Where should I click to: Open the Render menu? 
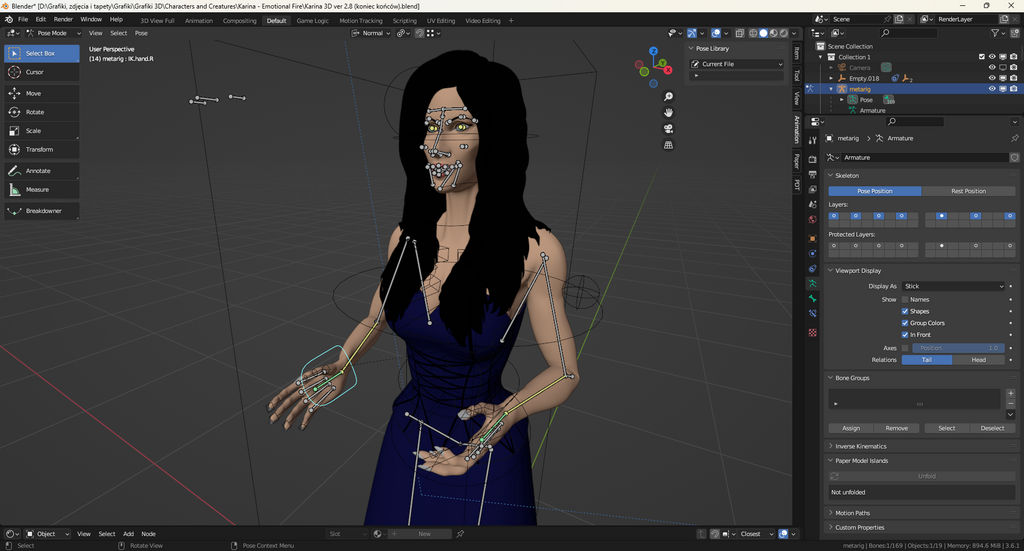(x=63, y=19)
